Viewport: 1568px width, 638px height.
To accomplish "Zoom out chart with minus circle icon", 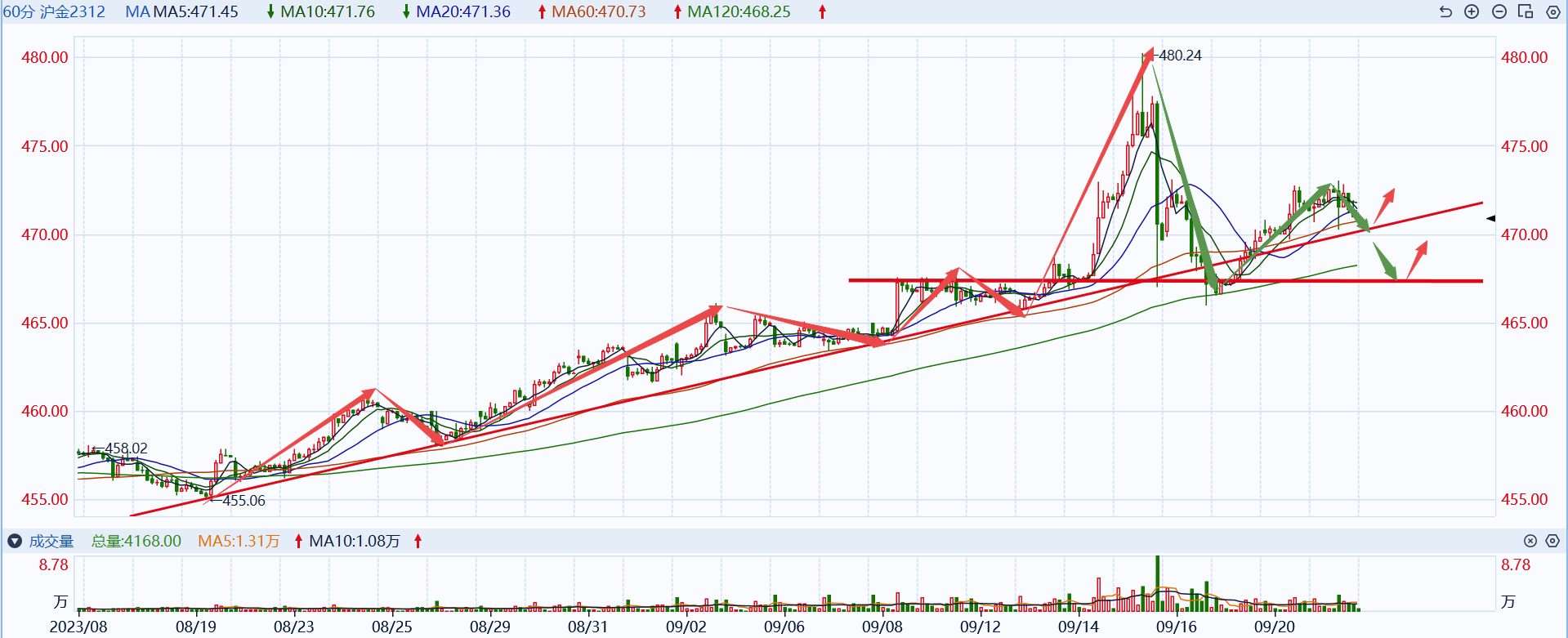I will click(x=1499, y=11).
